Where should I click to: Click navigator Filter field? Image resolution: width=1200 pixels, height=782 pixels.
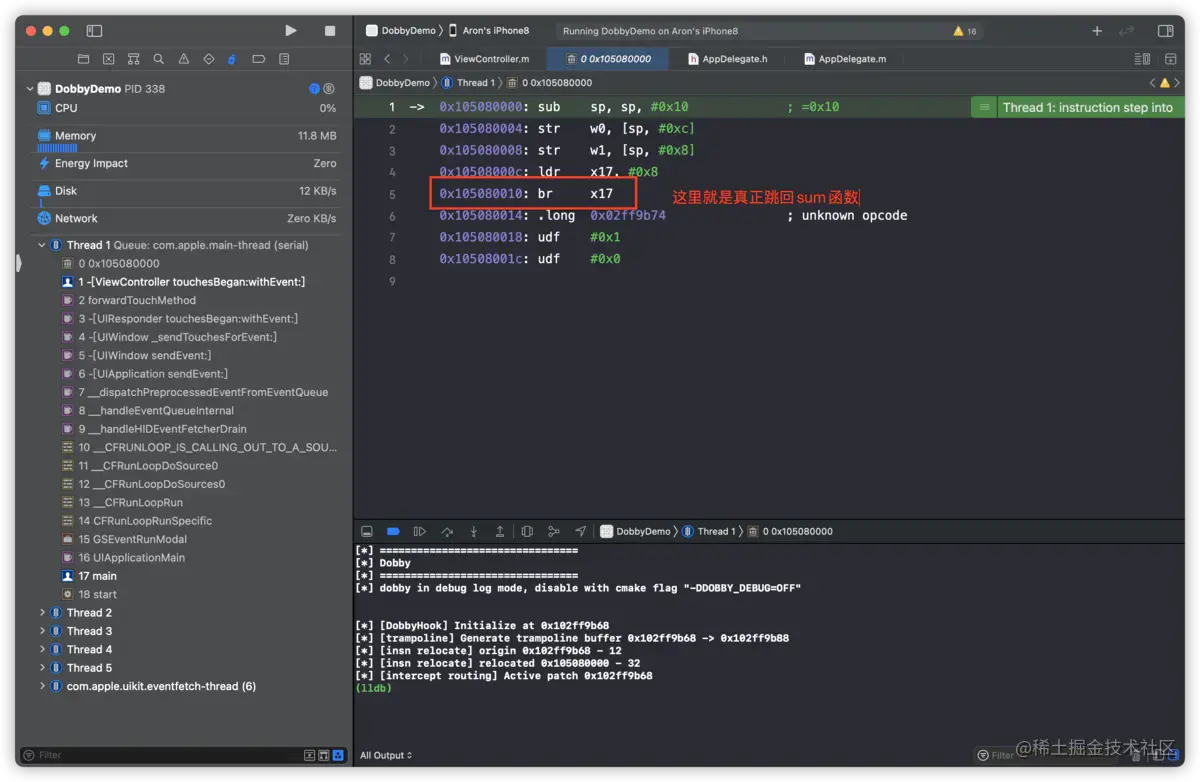pyautogui.click(x=160, y=755)
